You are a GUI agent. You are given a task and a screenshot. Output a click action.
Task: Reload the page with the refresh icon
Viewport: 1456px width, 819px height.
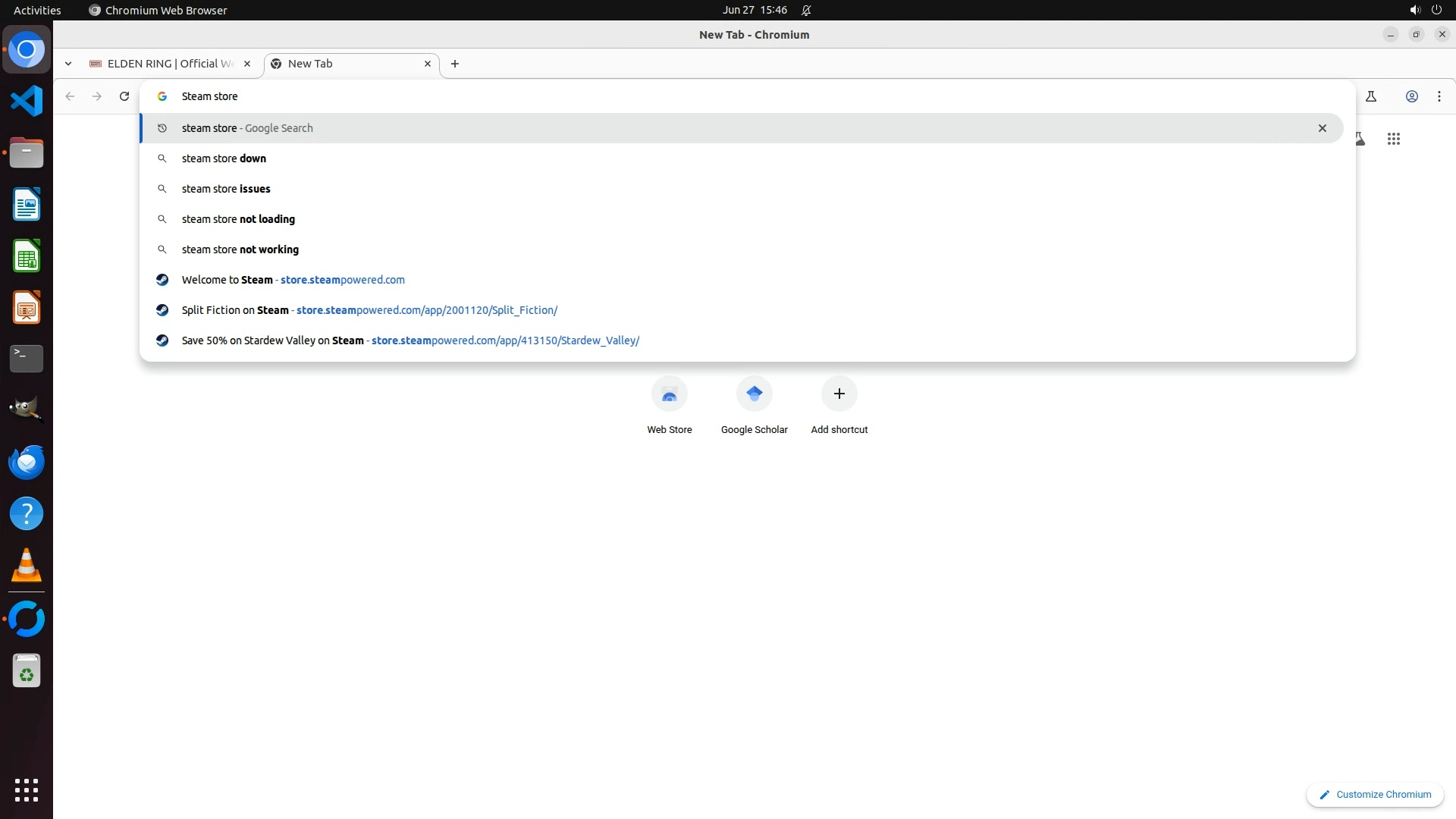pyautogui.click(x=124, y=96)
